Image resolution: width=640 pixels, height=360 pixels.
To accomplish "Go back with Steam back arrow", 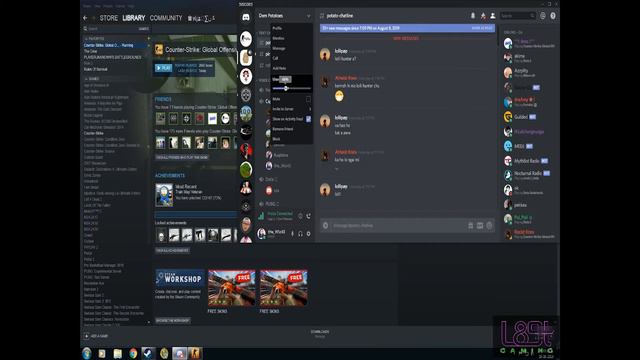I will pyautogui.click(x=85, y=18).
